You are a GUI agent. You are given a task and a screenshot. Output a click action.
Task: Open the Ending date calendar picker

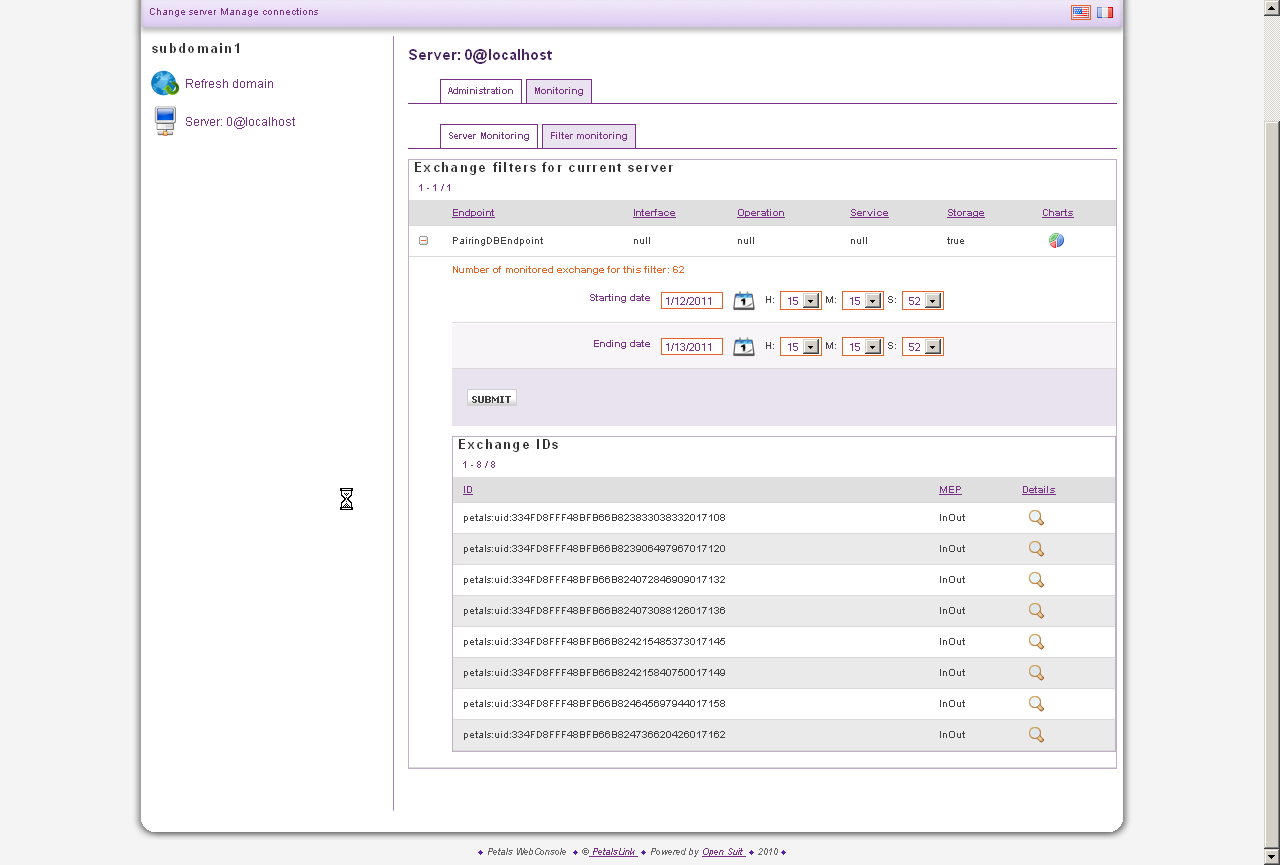743,347
